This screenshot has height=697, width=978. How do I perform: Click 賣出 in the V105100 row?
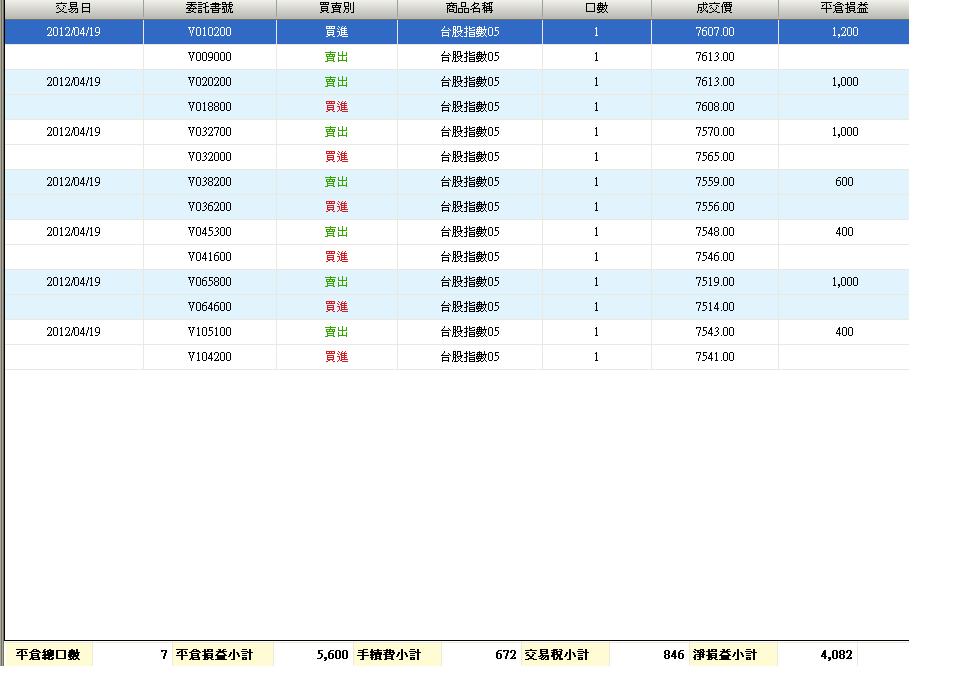pos(337,331)
